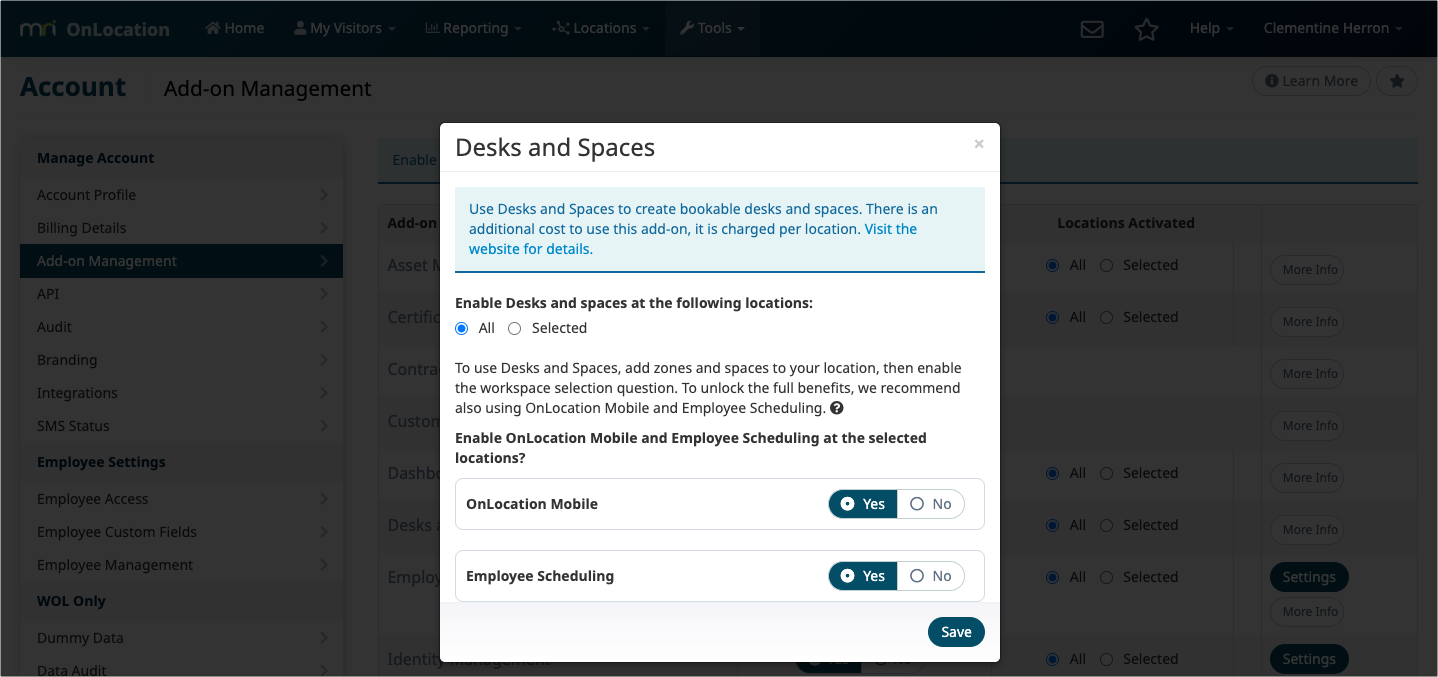Open Employee Management in sidebar

(x=181, y=565)
